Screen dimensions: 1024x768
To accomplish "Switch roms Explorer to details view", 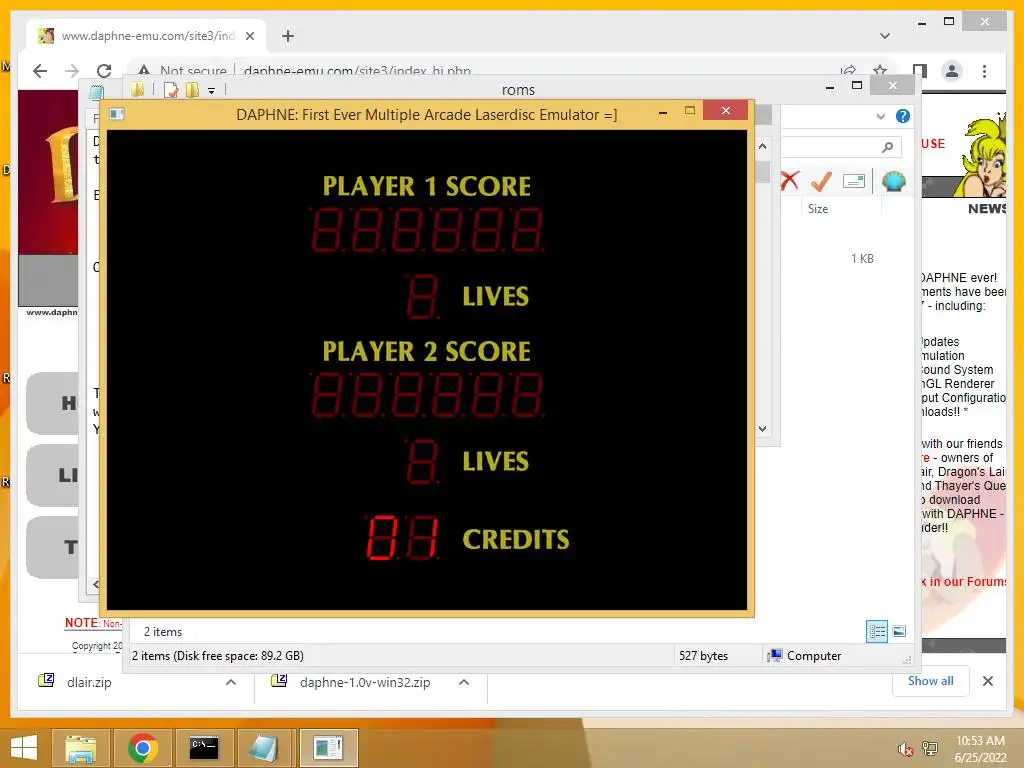I will 877,632.
